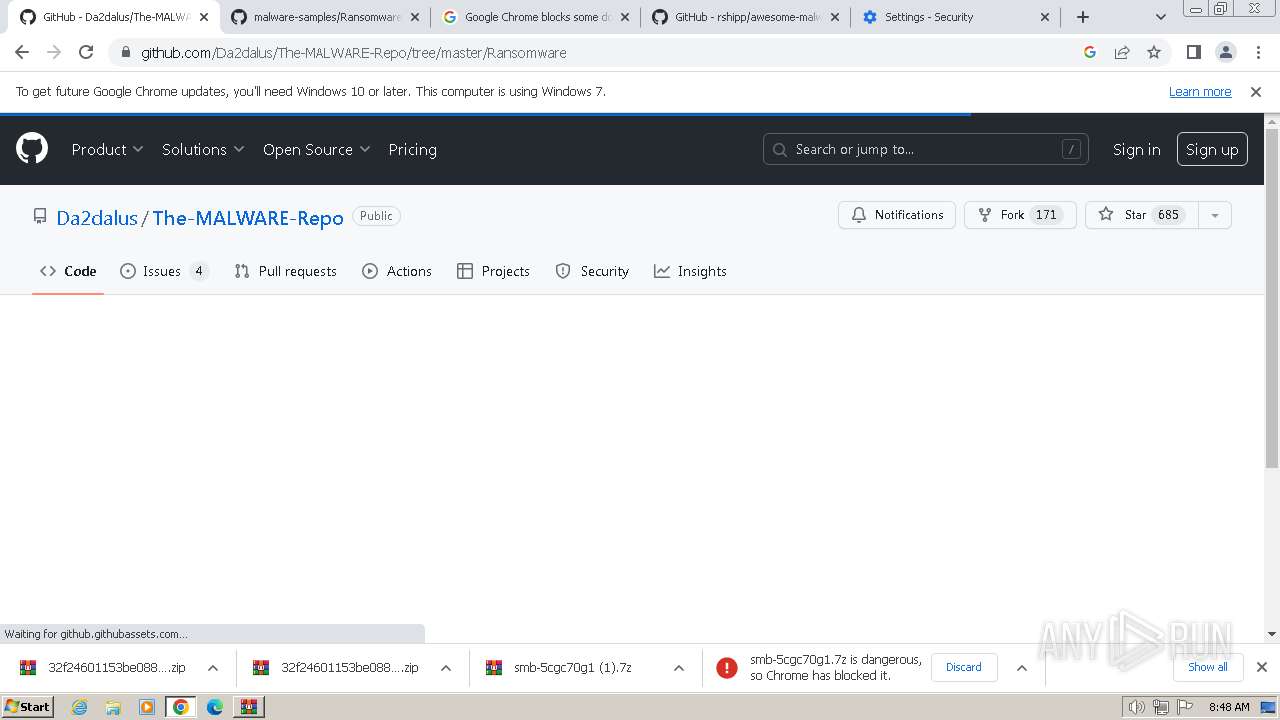
Task: Close the awesome-malware GitHub tab
Action: tap(835, 17)
